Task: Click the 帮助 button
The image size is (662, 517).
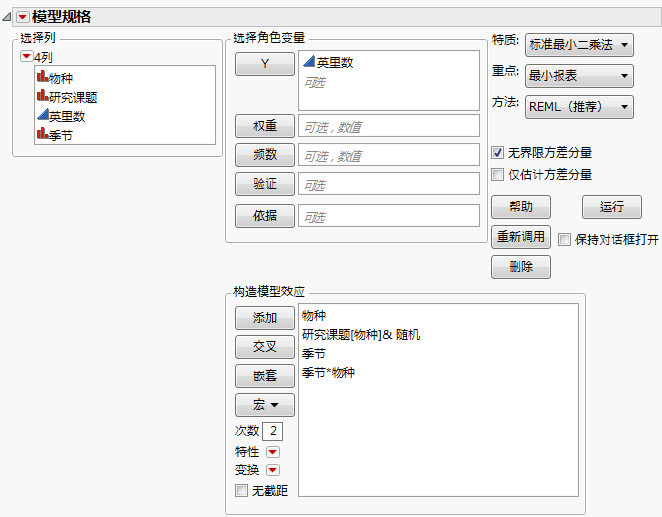Action: click(521, 207)
